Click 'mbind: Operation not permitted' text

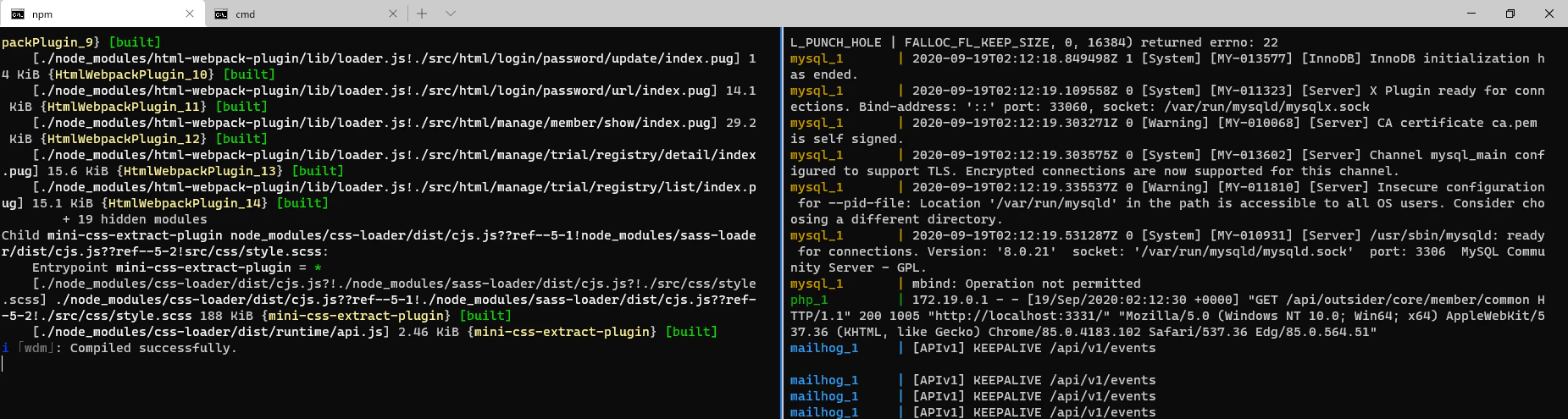point(1026,284)
